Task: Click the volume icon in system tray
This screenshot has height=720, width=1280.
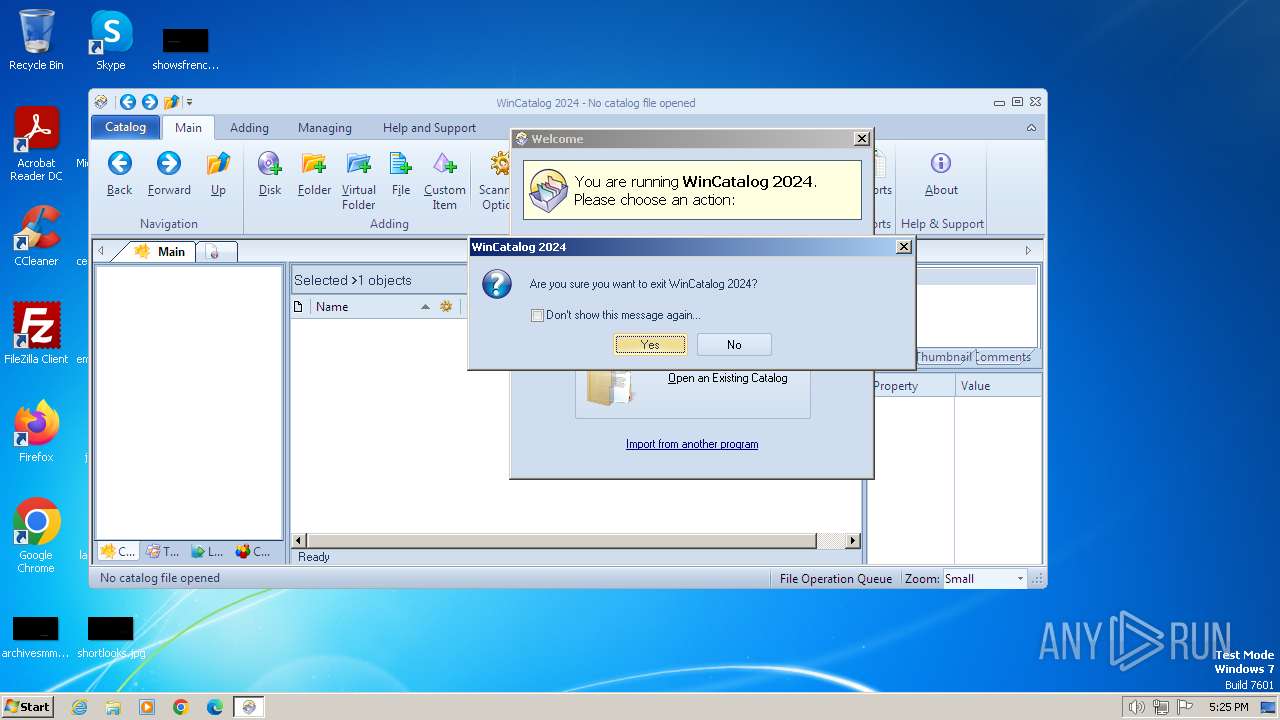Action: [1136, 707]
